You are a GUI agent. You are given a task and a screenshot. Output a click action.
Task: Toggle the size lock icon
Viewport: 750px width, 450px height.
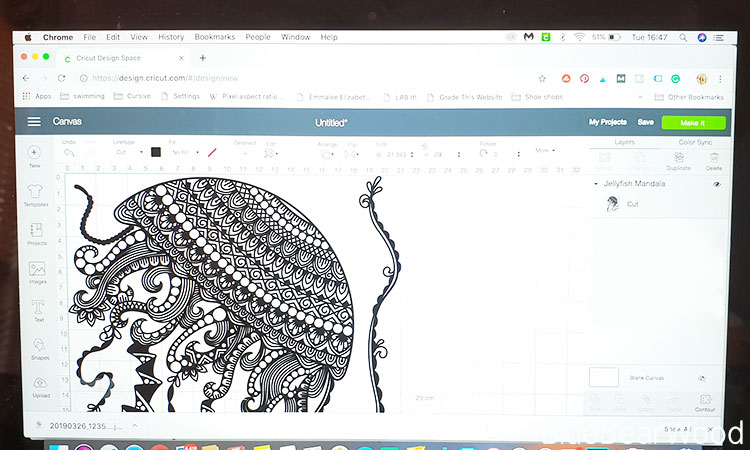(x=424, y=146)
